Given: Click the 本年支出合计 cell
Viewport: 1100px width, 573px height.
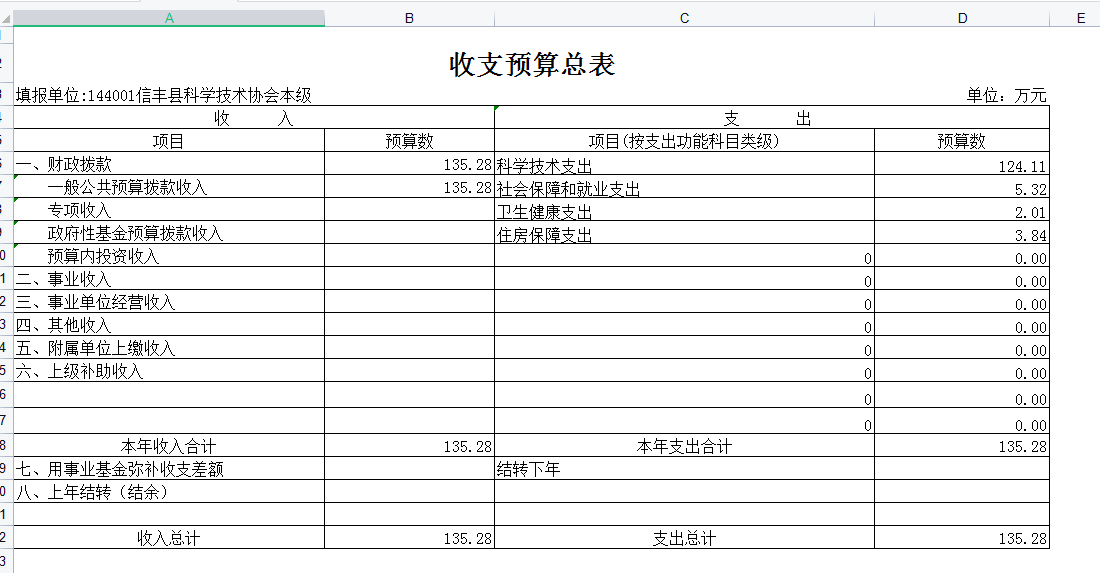Looking at the screenshot, I should (684, 446).
